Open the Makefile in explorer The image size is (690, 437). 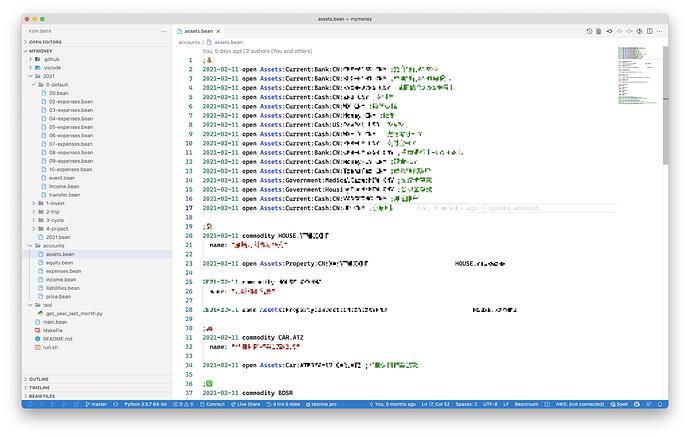(x=53, y=330)
